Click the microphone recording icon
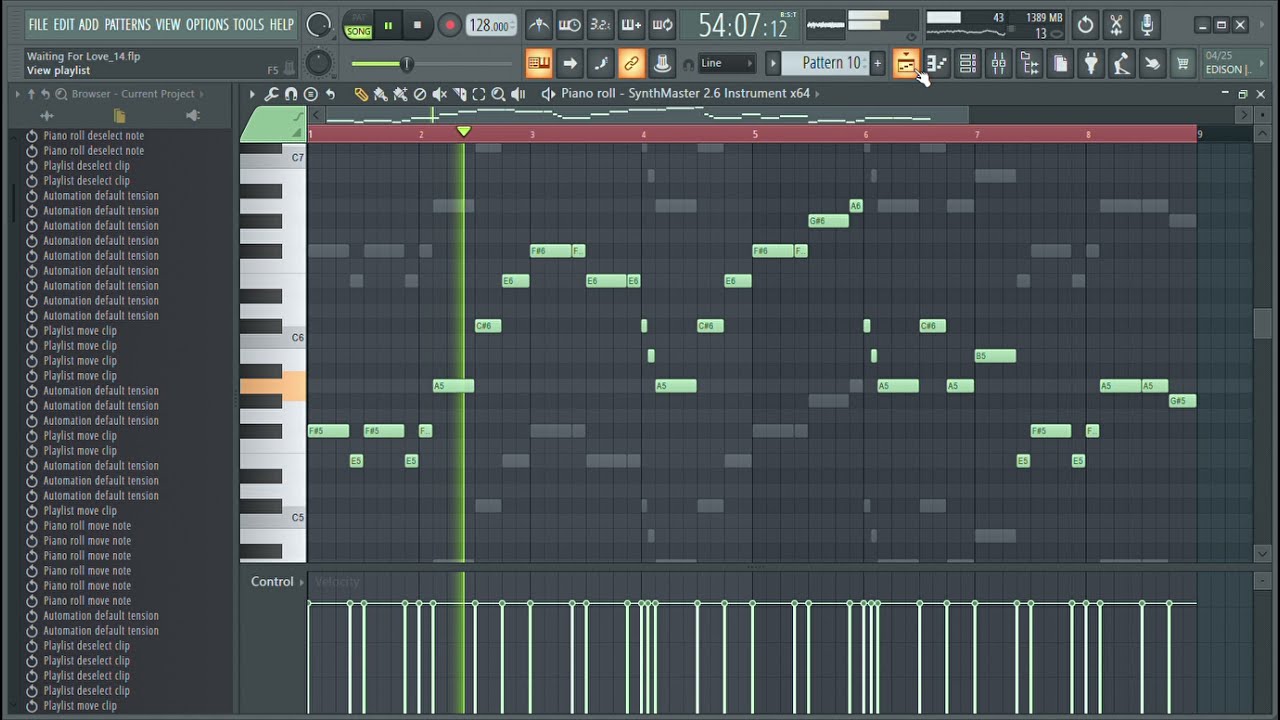The height and width of the screenshot is (720, 1280). tap(1147, 25)
